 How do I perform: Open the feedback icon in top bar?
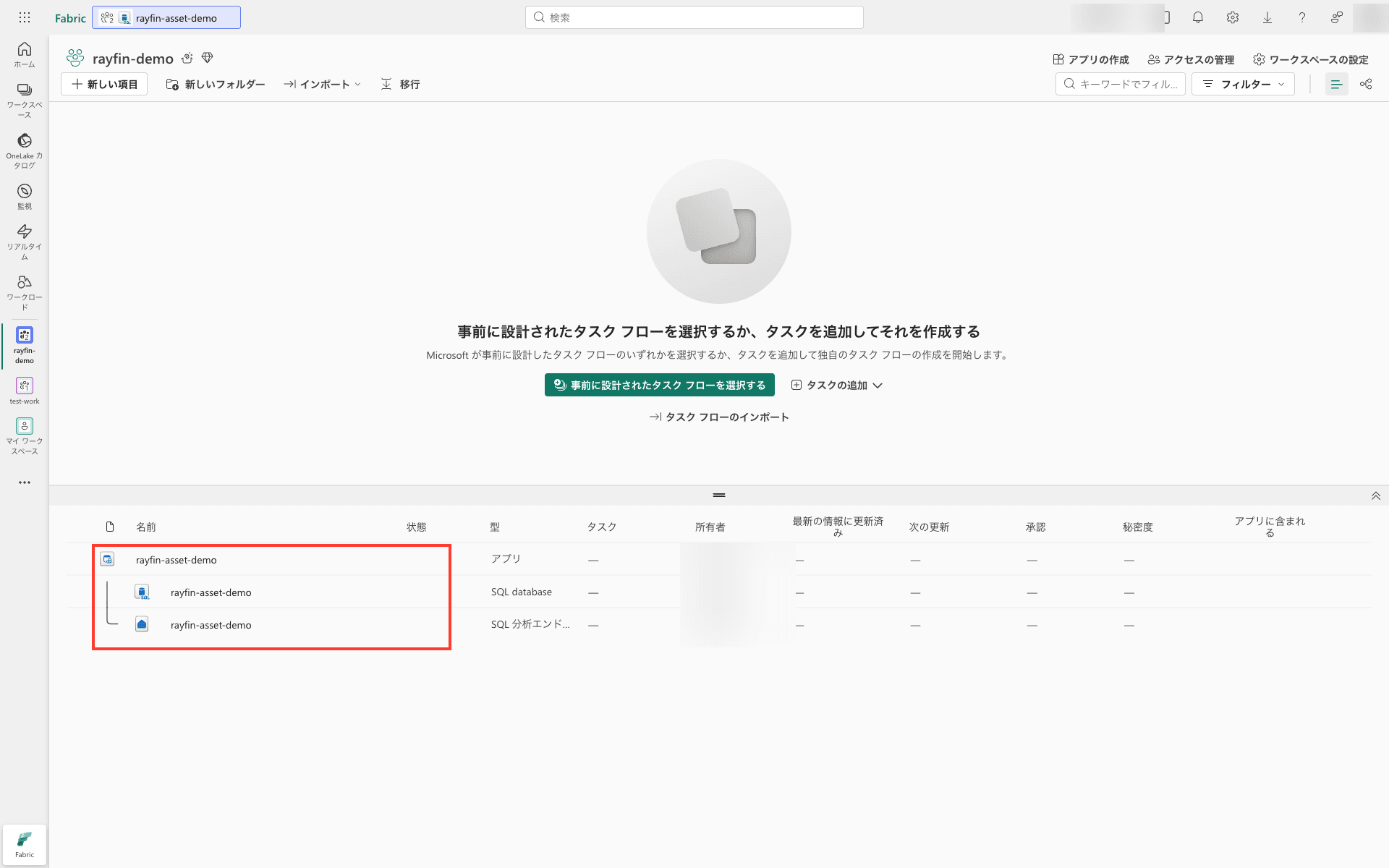pos(1337,17)
